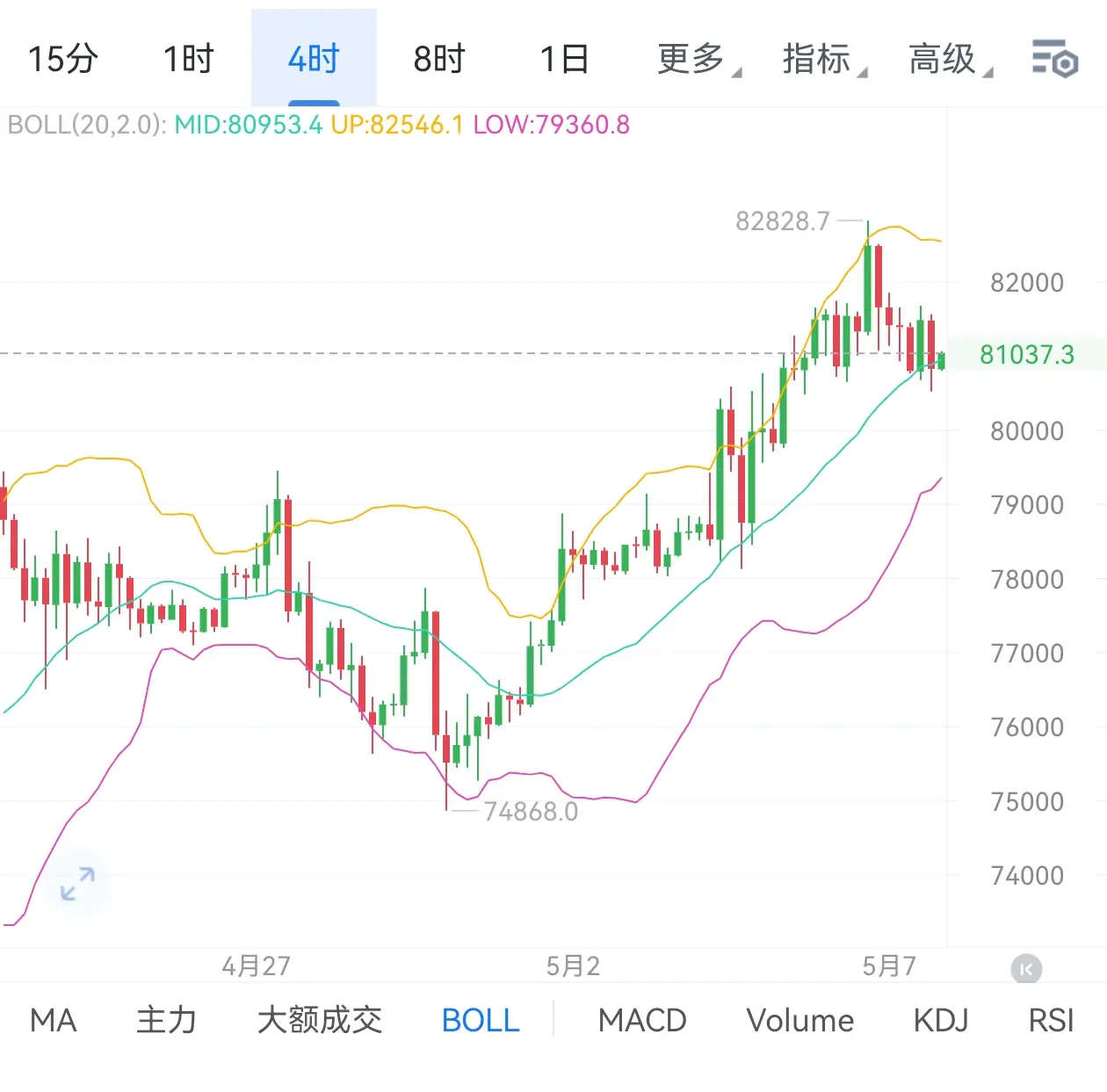Click the 75000 price axis label
The image size is (1107, 1092).
[1027, 801]
